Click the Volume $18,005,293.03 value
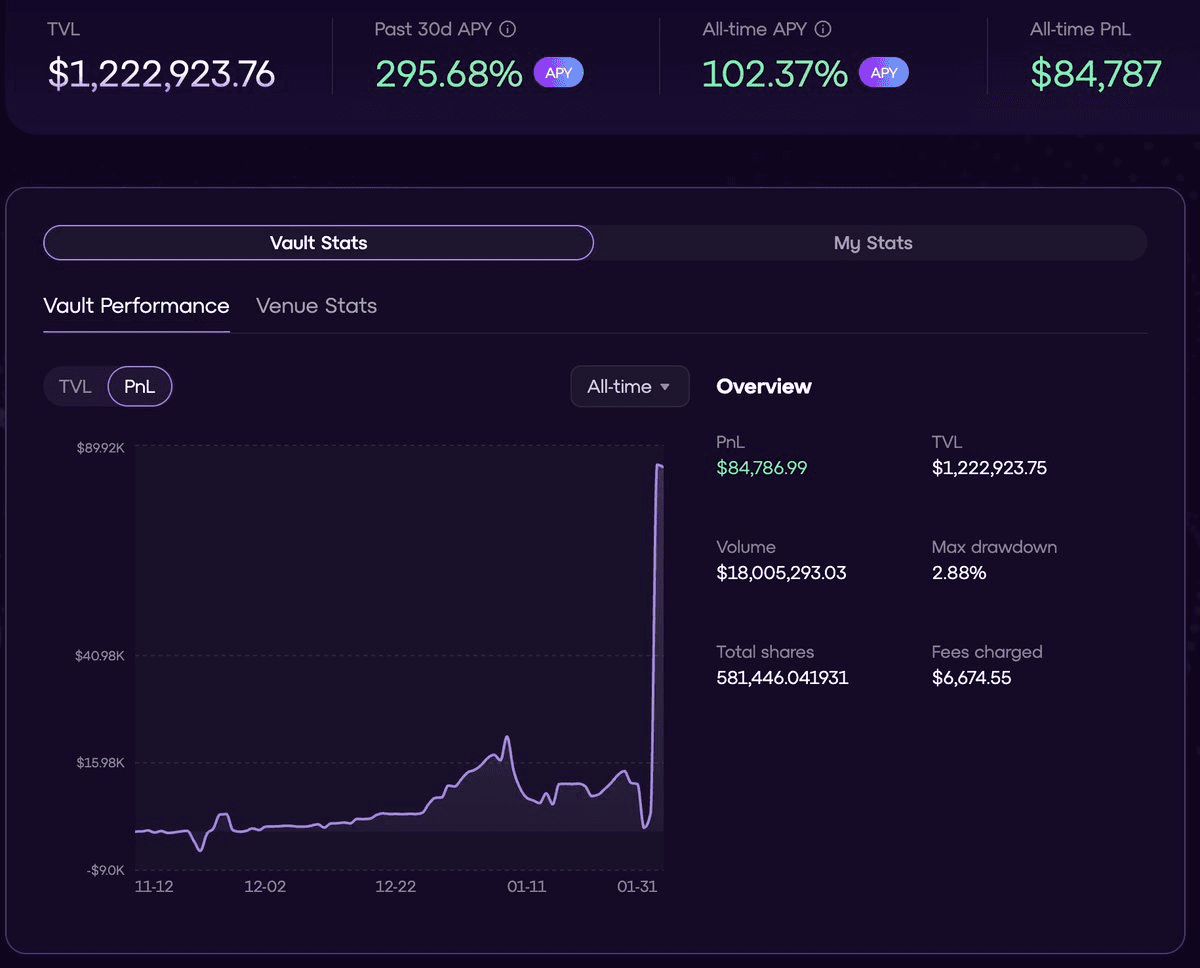This screenshot has height=968, width=1200. pyautogui.click(x=781, y=573)
